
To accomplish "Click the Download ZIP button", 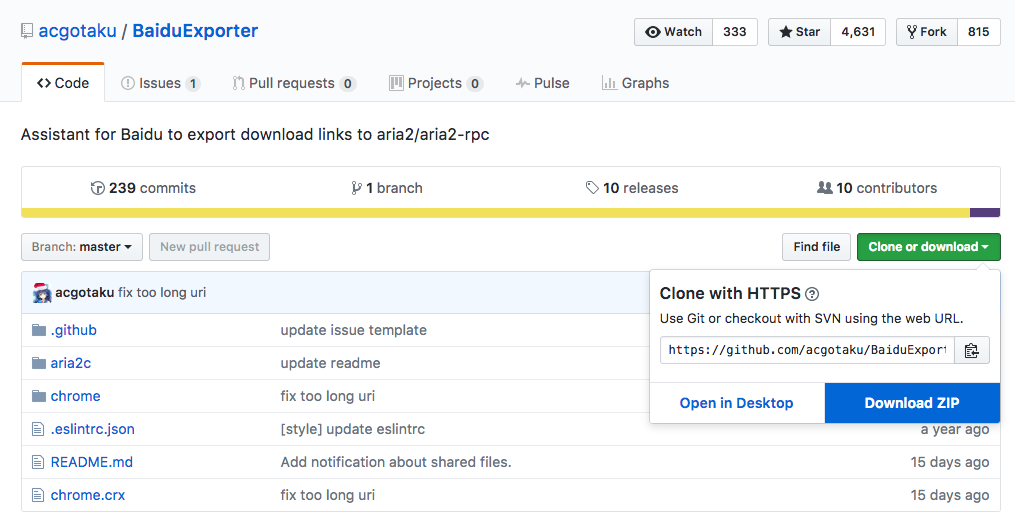I will 912,403.
